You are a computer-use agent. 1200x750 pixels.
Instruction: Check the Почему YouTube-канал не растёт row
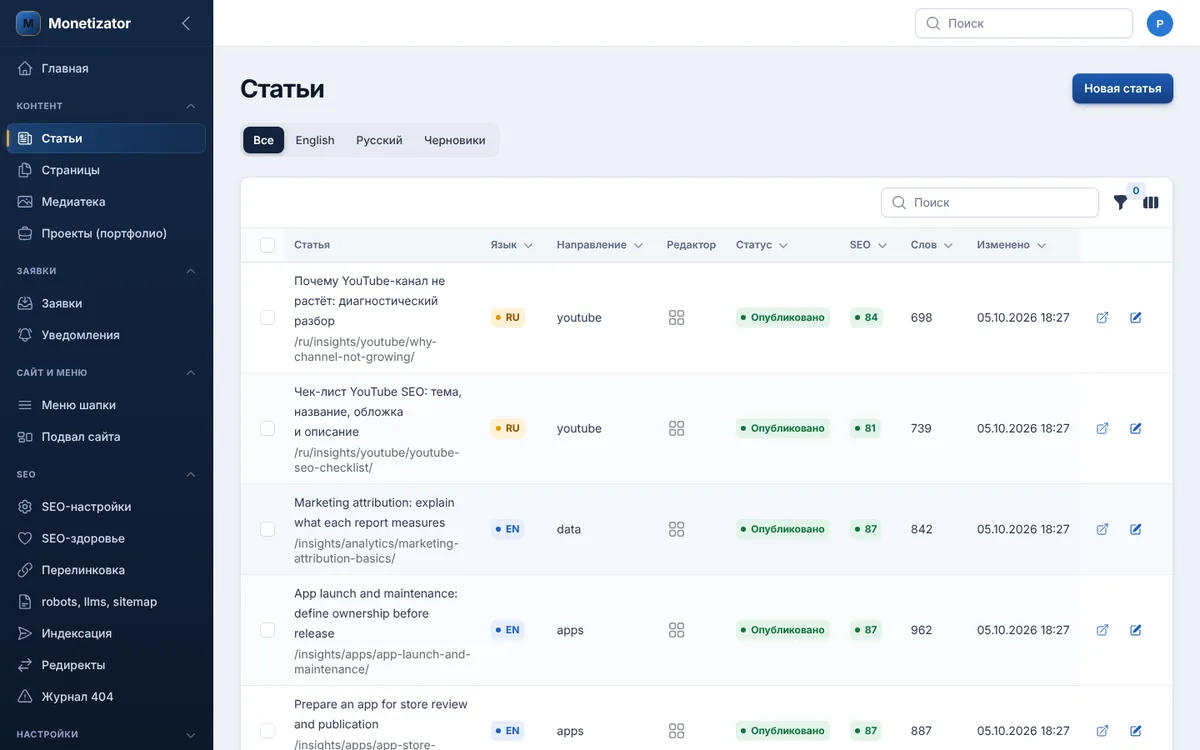267,318
